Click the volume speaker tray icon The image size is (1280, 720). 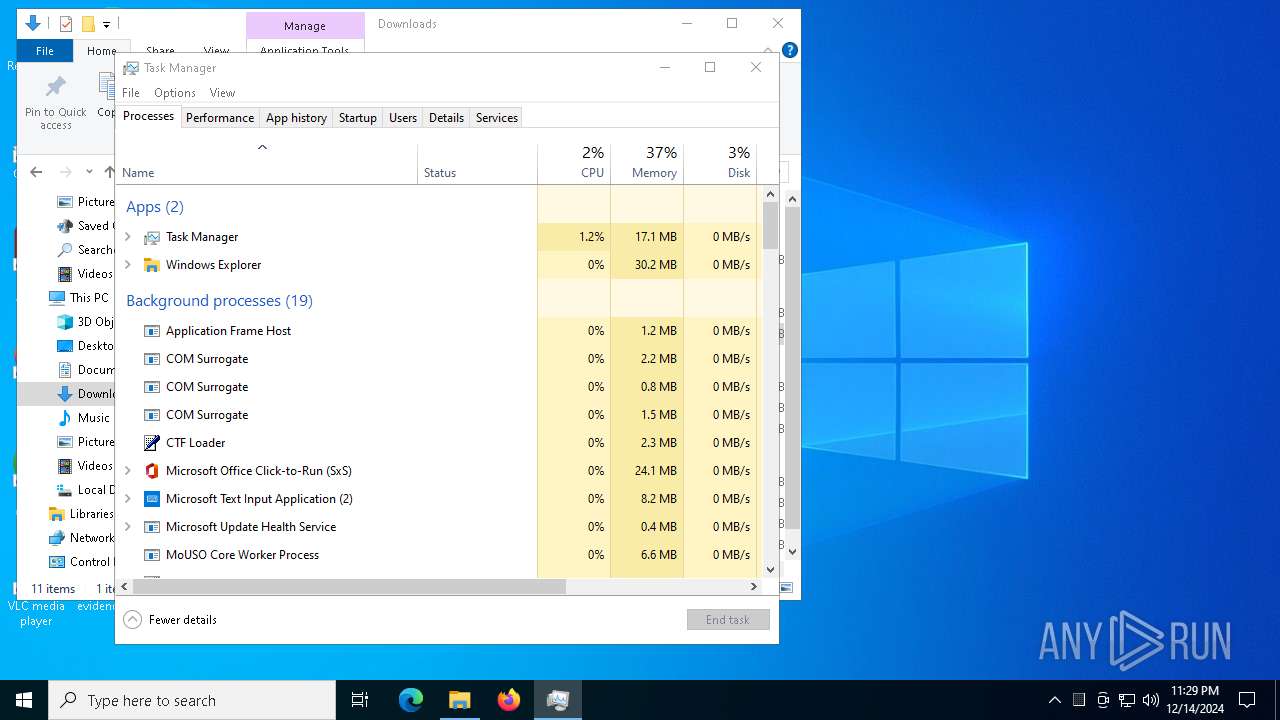[1151, 700]
